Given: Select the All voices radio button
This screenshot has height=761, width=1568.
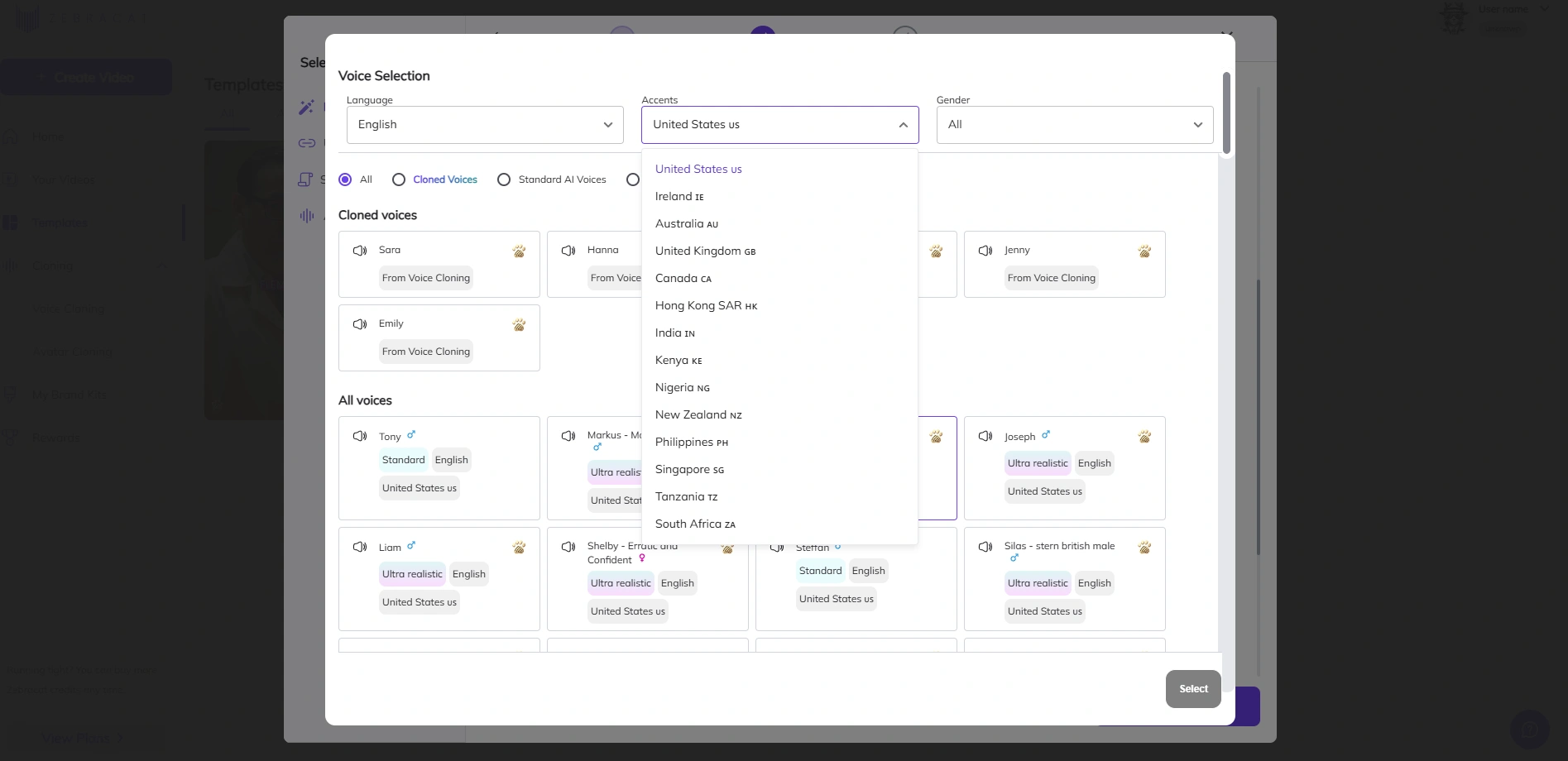Looking at the screenshot, I should coord(345,179).
